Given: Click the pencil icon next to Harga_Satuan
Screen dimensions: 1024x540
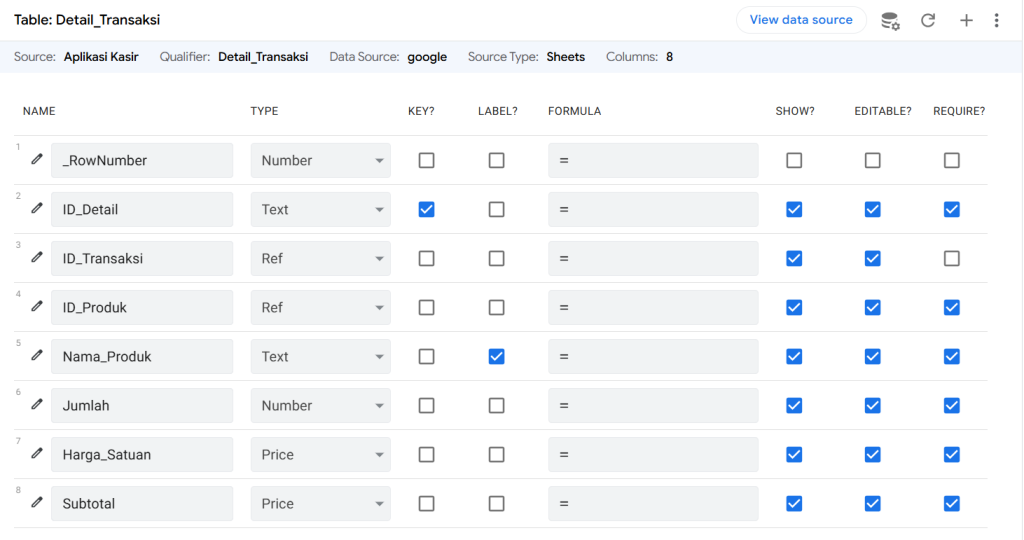Looking at the screenshot, I should (x=37, y=453).
